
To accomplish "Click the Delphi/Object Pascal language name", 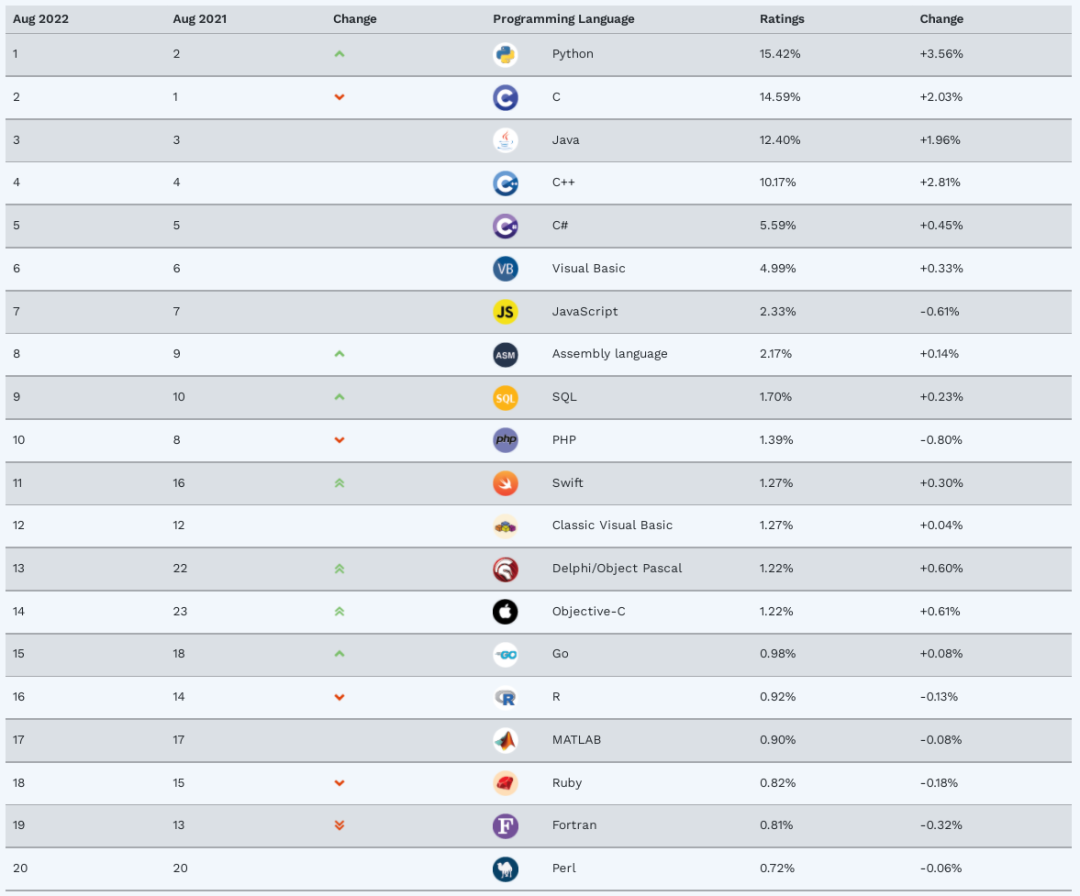I will coord(616,568).
